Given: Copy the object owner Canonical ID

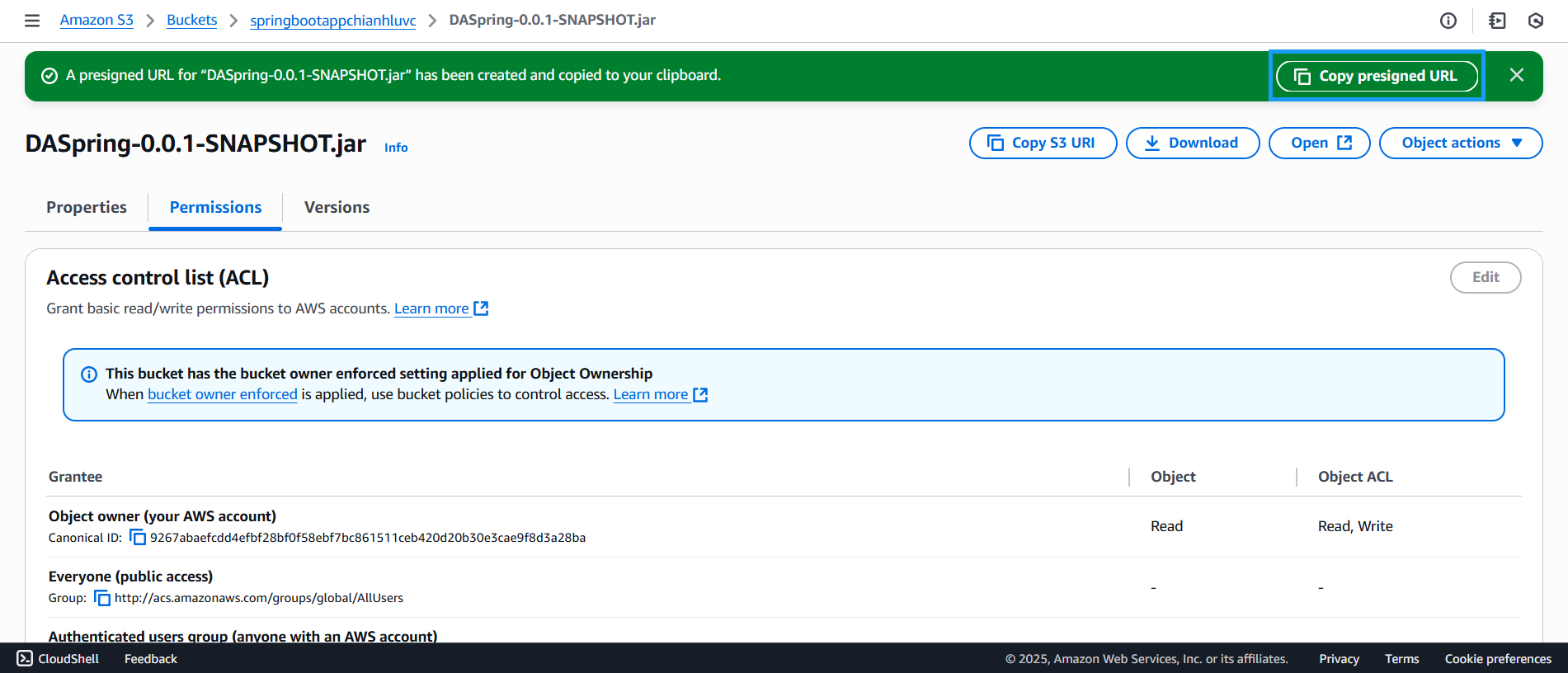Looking at the screenshot, I should pyautogui.click(x=138, y=538).
